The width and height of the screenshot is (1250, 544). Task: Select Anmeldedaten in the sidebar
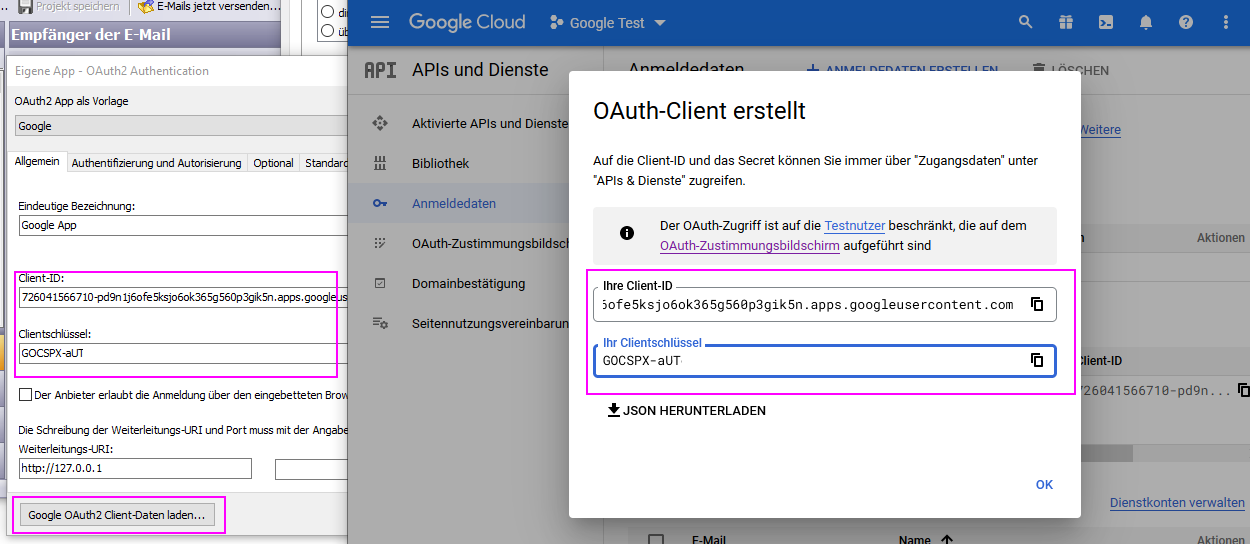(x=453, y=203)
